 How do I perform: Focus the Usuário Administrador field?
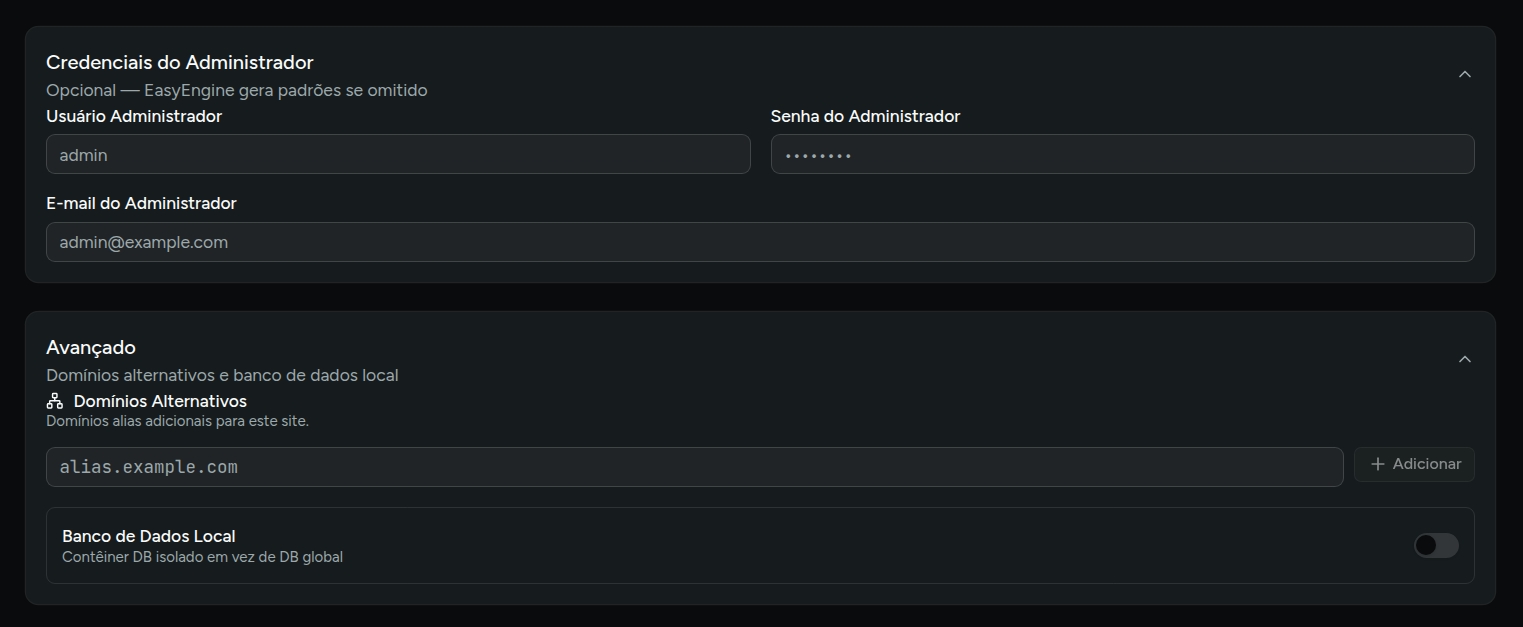[x=398, y=155]
